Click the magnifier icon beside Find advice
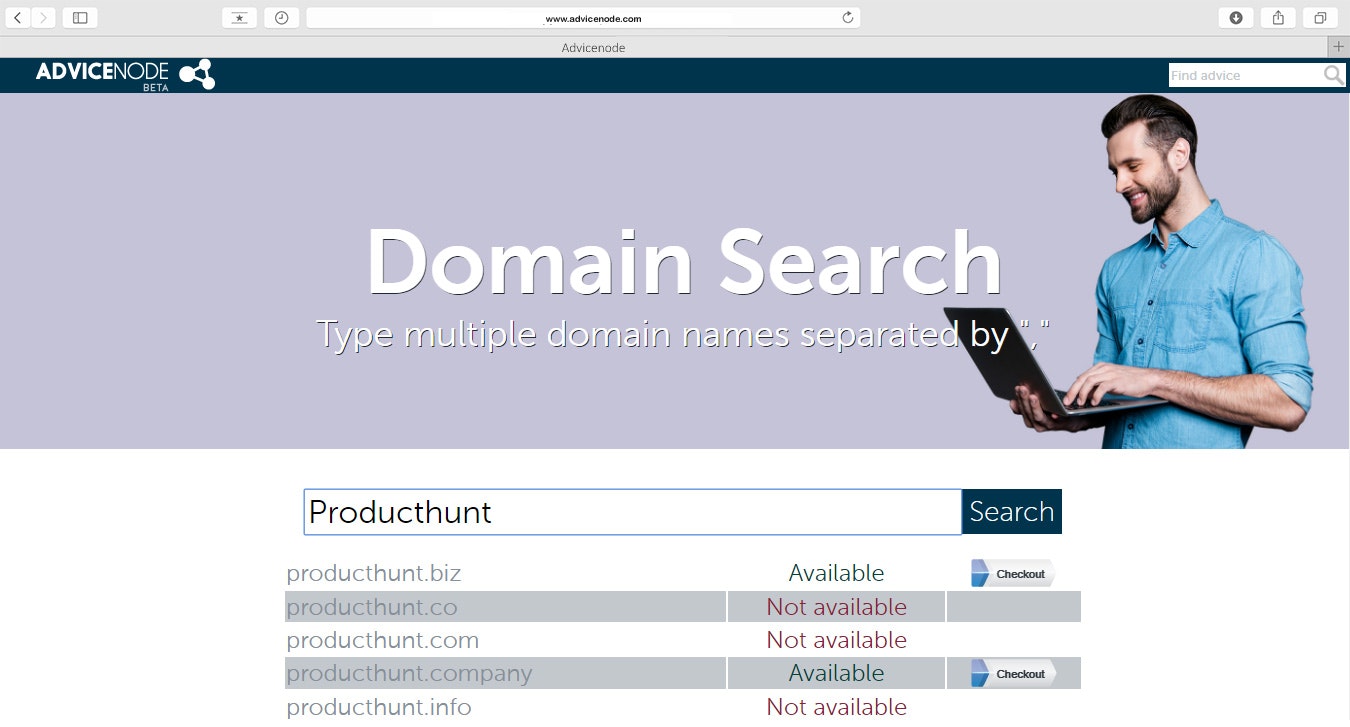This screenshot has width=1350, height=727. click(x=1334, y=75)
